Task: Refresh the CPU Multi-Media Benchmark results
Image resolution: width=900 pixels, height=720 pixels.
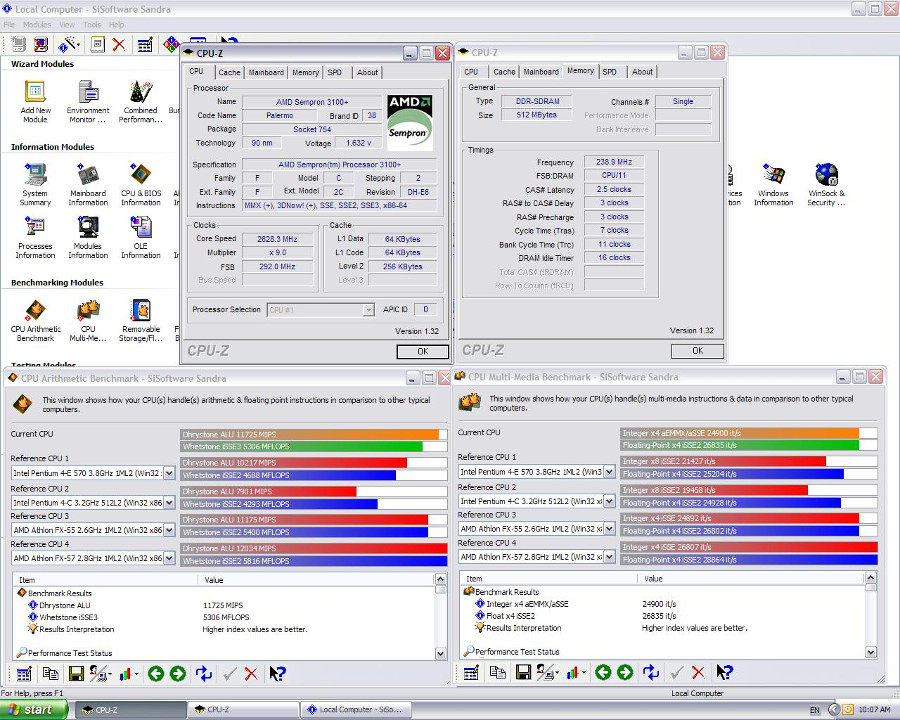Action: pyautogui.click(x=651, y=672)
